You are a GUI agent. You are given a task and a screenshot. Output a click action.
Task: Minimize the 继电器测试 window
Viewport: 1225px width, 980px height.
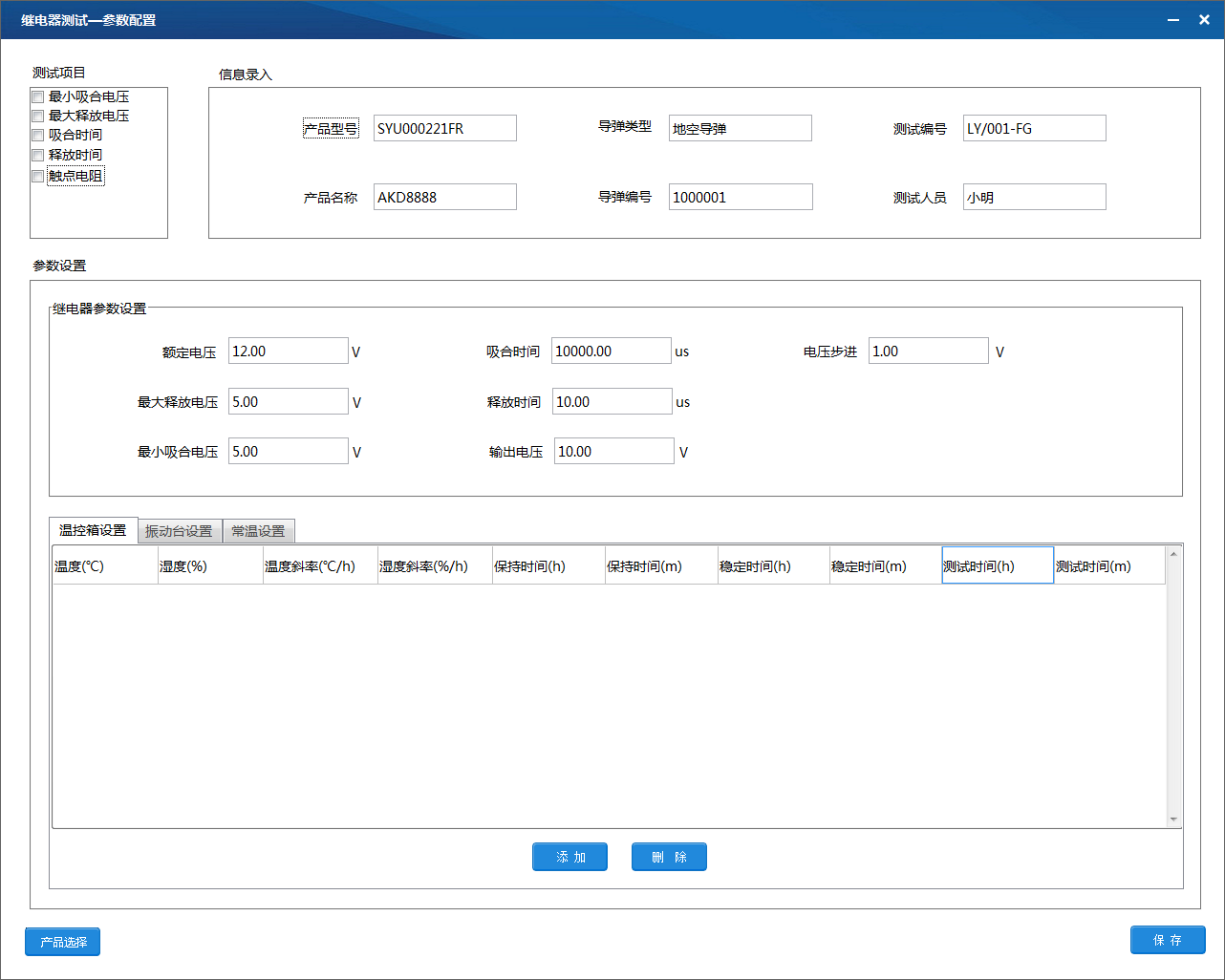coord(1173,20)
